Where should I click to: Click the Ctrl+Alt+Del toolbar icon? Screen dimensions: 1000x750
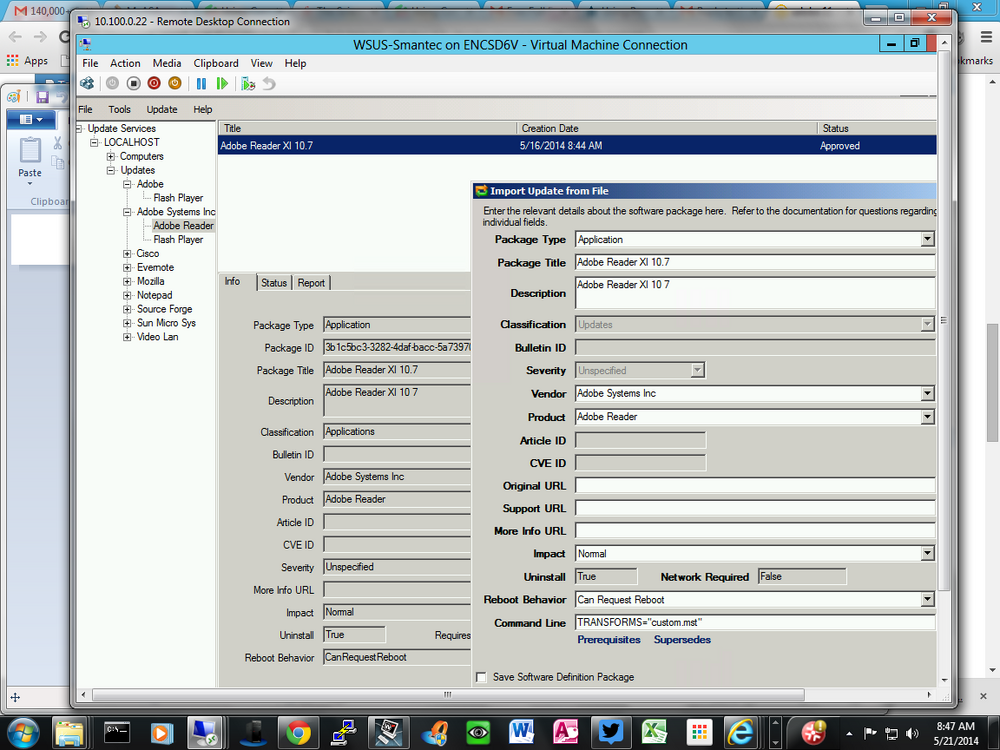pyautogui.click(x=87, y=84)
